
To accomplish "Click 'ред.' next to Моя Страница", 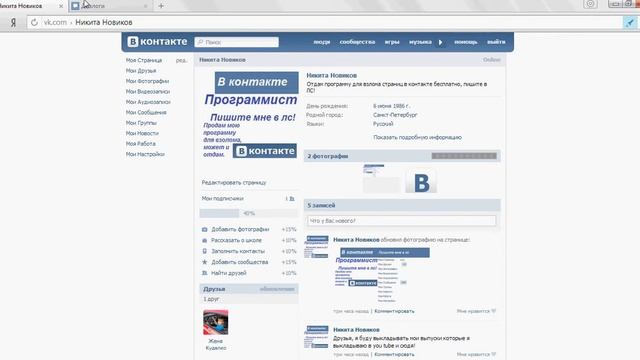I will [x=181, y=60].
